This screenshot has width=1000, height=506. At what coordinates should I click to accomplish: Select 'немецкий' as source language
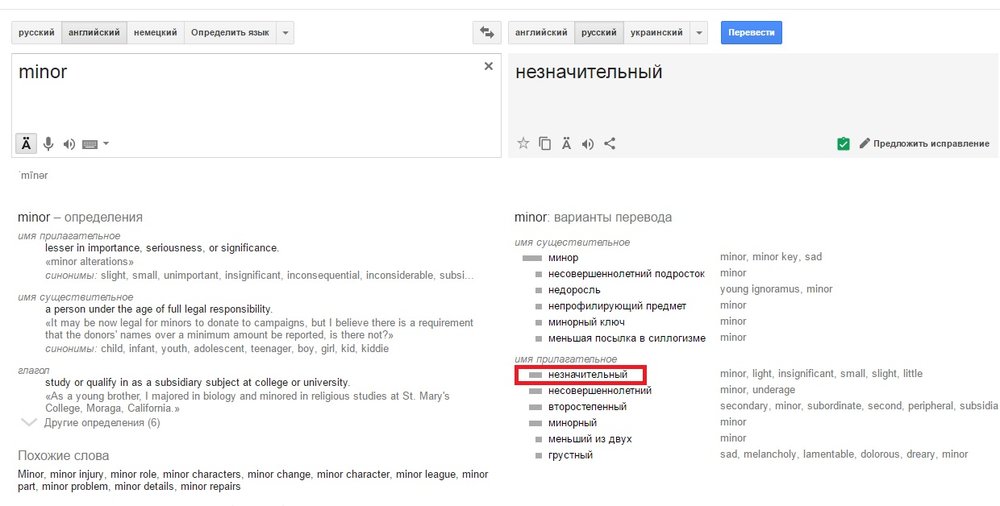point(155,33)
